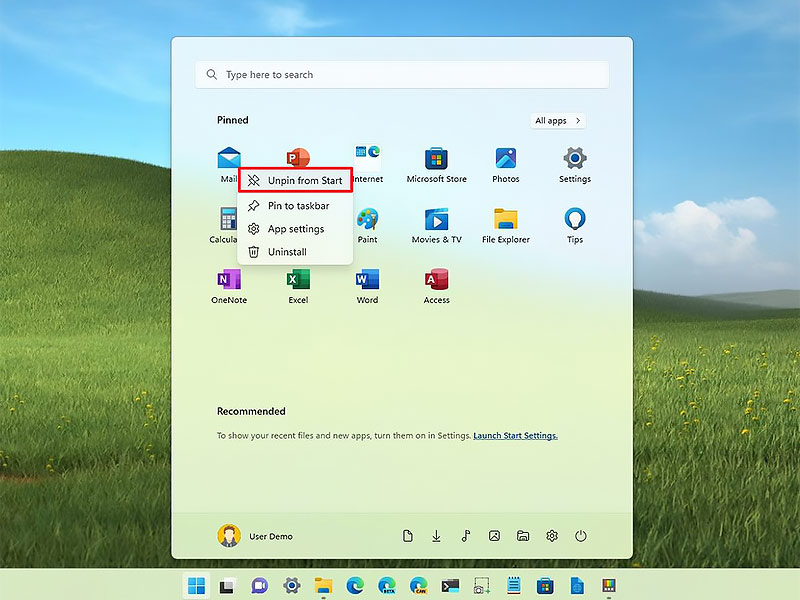Open Microsoft Access
Viewport: 800px width, 600px height.
(436, 286)
